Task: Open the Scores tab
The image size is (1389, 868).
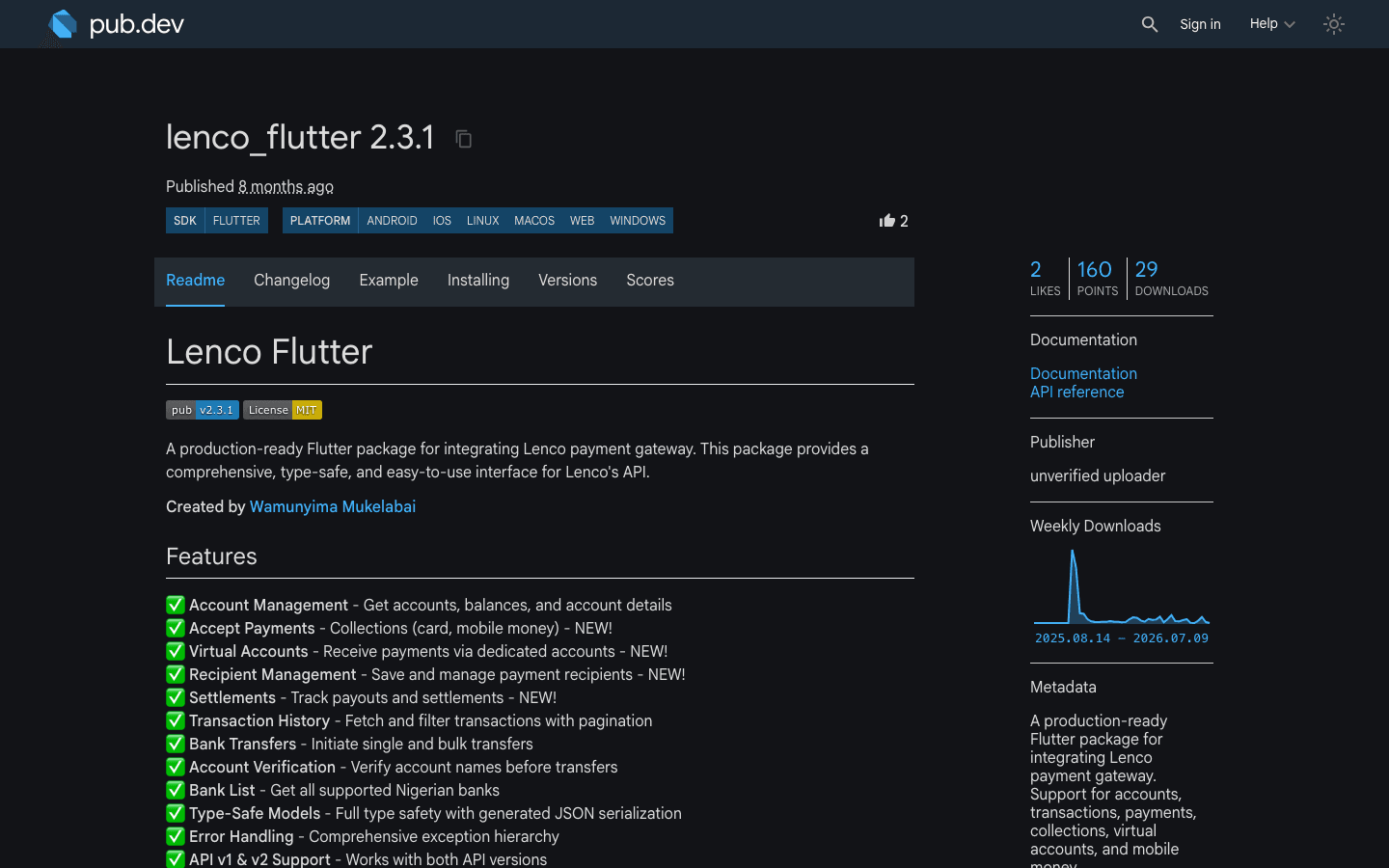Action: click(650, 281)
